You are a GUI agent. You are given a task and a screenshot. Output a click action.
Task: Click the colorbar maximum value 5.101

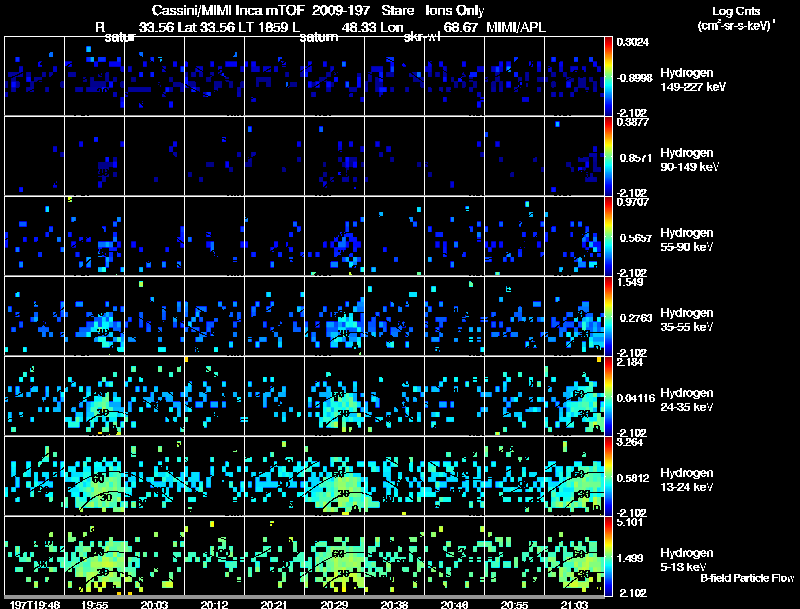630,522
